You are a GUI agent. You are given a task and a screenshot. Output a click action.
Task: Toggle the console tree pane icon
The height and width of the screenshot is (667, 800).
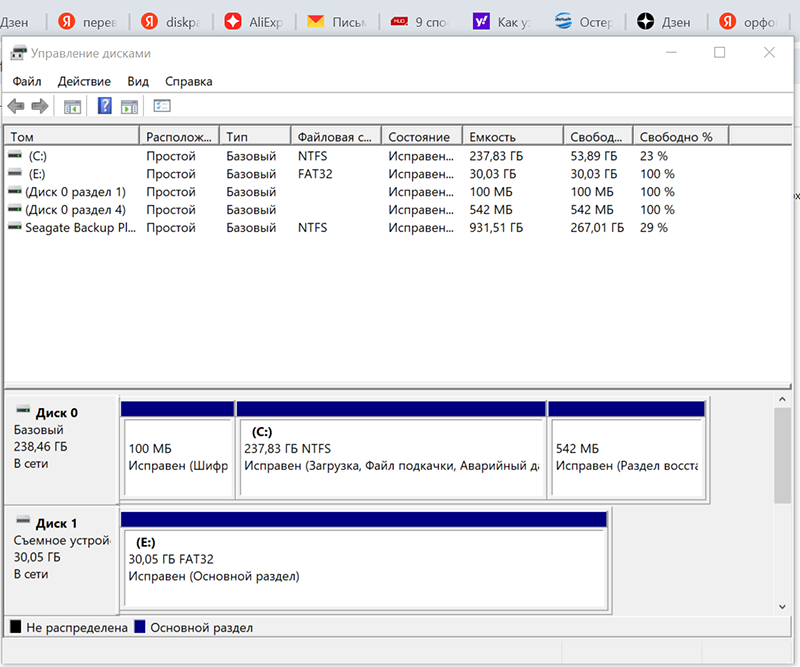click(x=72, y=107)
